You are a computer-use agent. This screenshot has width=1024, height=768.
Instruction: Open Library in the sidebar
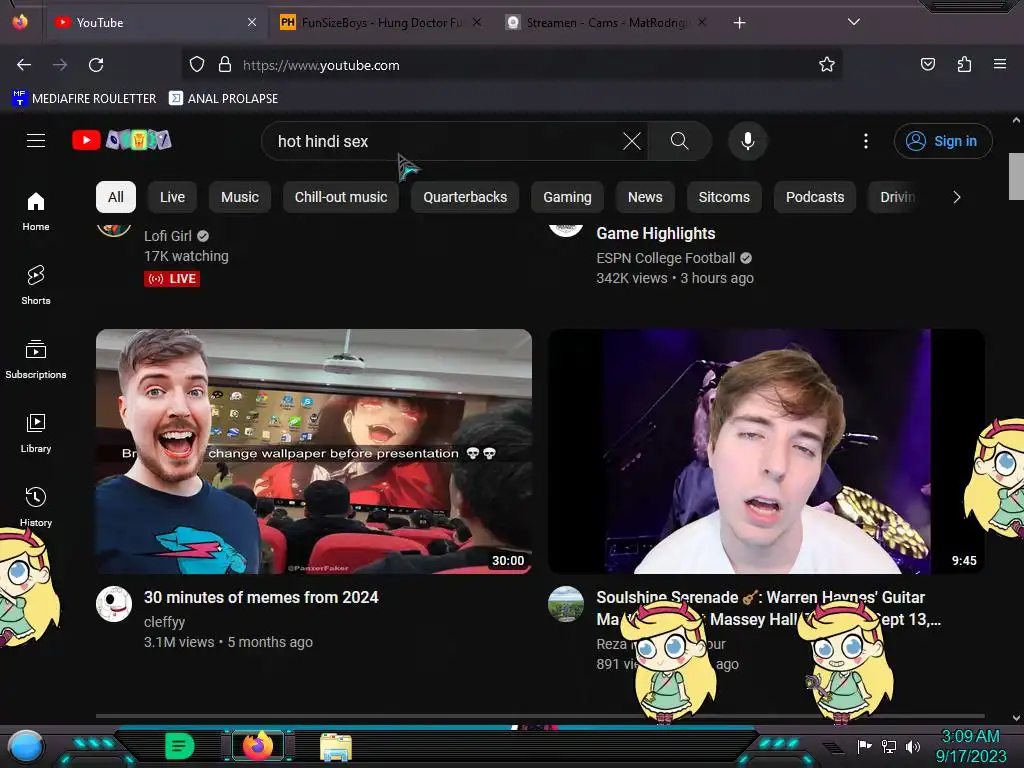coord(36,434)
